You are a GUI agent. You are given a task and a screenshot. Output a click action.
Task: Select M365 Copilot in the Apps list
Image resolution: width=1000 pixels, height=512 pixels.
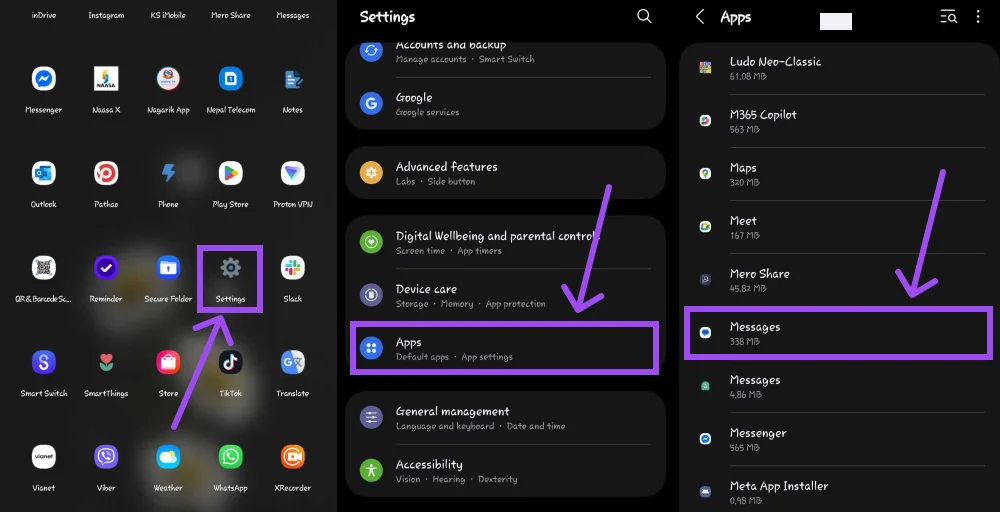[838, 121]
